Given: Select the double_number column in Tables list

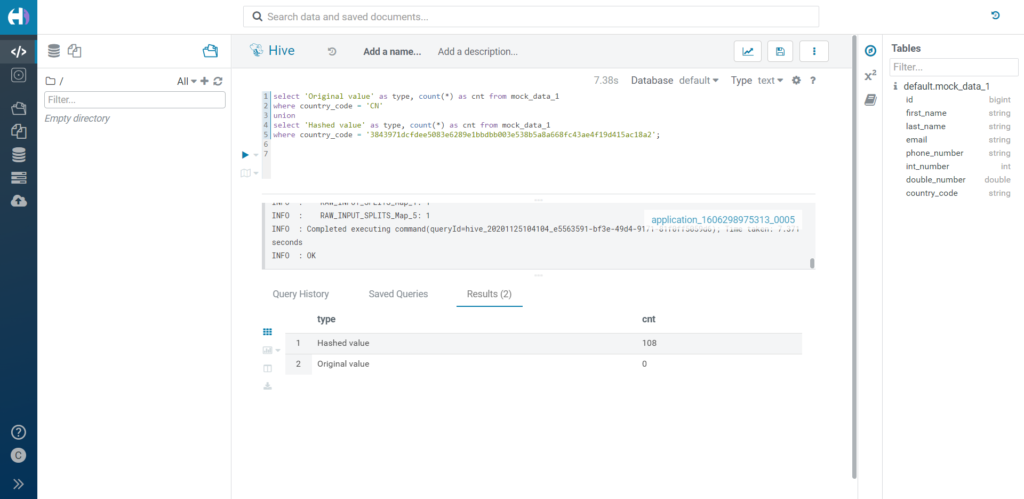Looking at the screenshot, I should coord(936,180).
